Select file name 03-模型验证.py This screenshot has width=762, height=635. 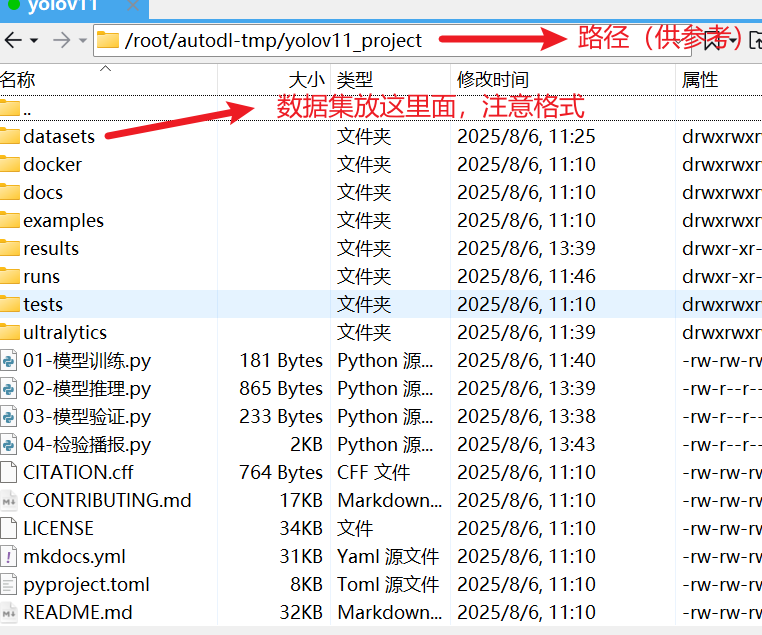coord(87,416)
